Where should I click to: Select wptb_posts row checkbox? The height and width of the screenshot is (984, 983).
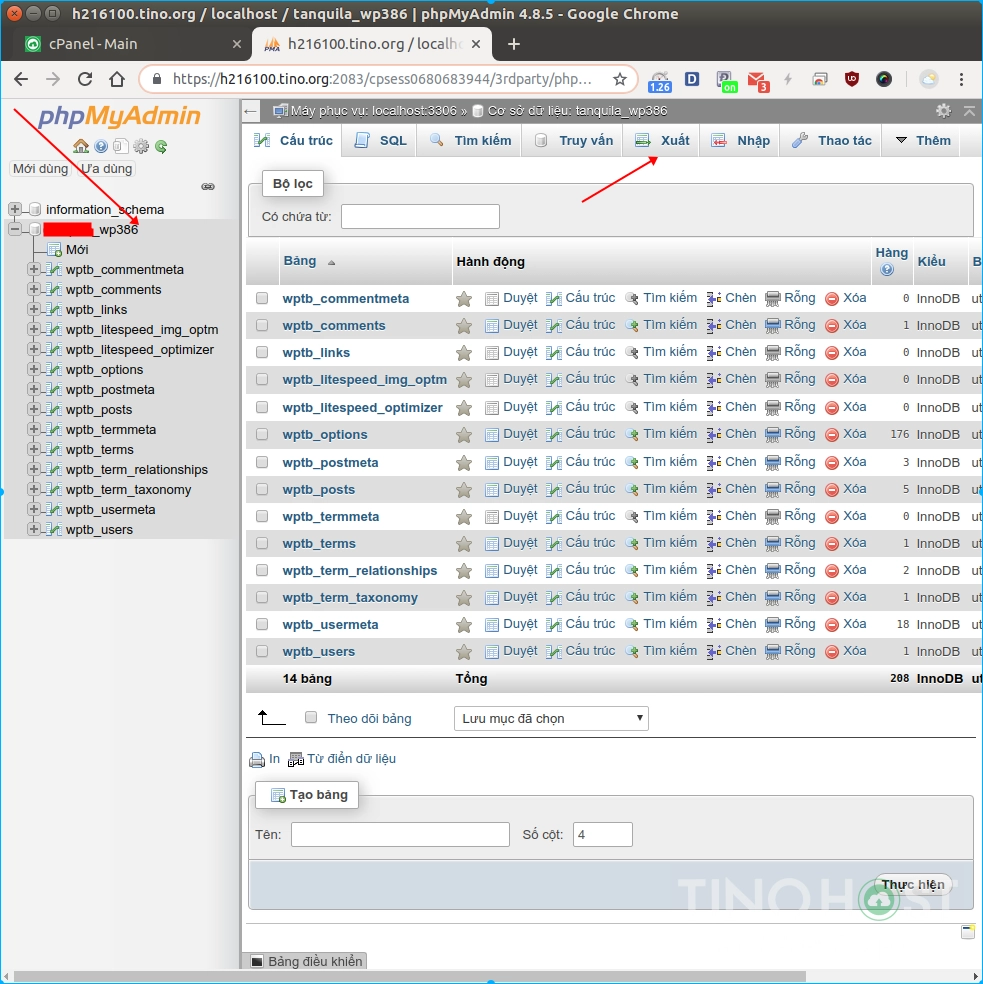click(262, 489)
